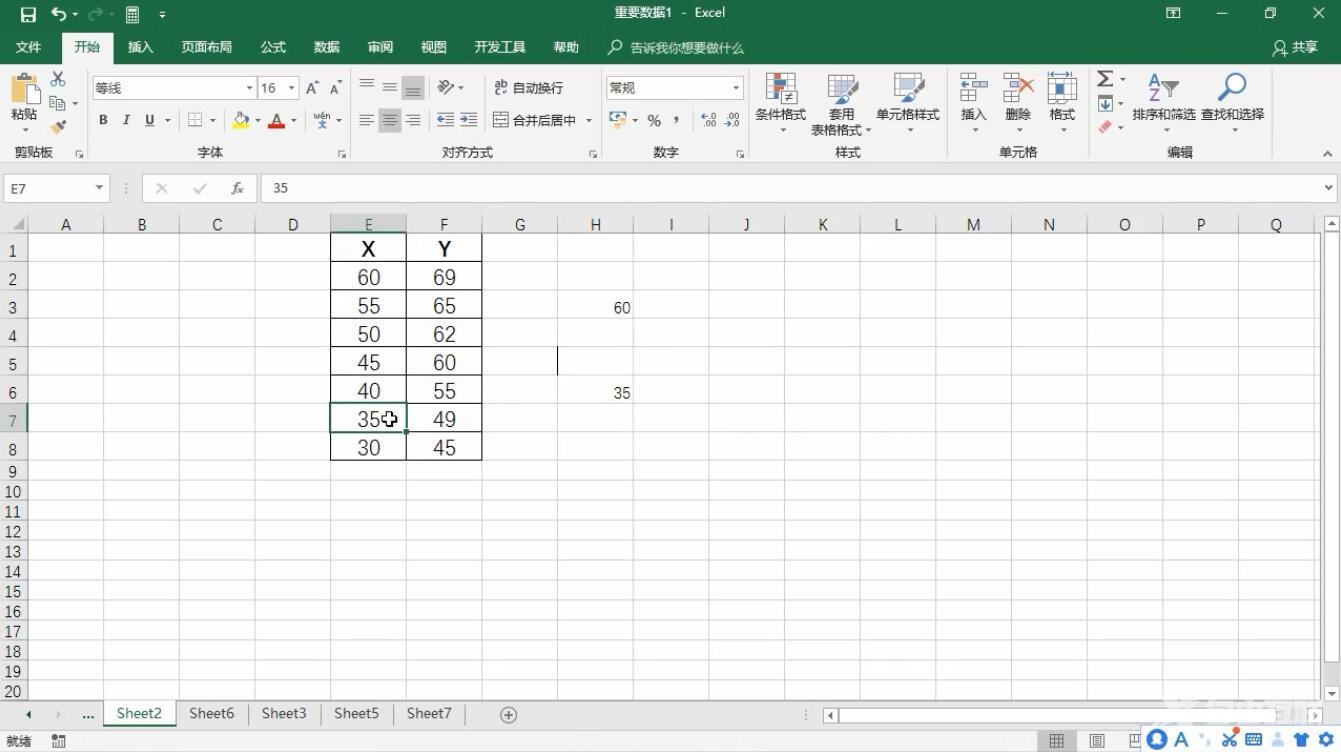Viewport: 1341px width, 752px height.
Task: Open the calculator icon in quick access toolbar
Action: tap(132, 14)
